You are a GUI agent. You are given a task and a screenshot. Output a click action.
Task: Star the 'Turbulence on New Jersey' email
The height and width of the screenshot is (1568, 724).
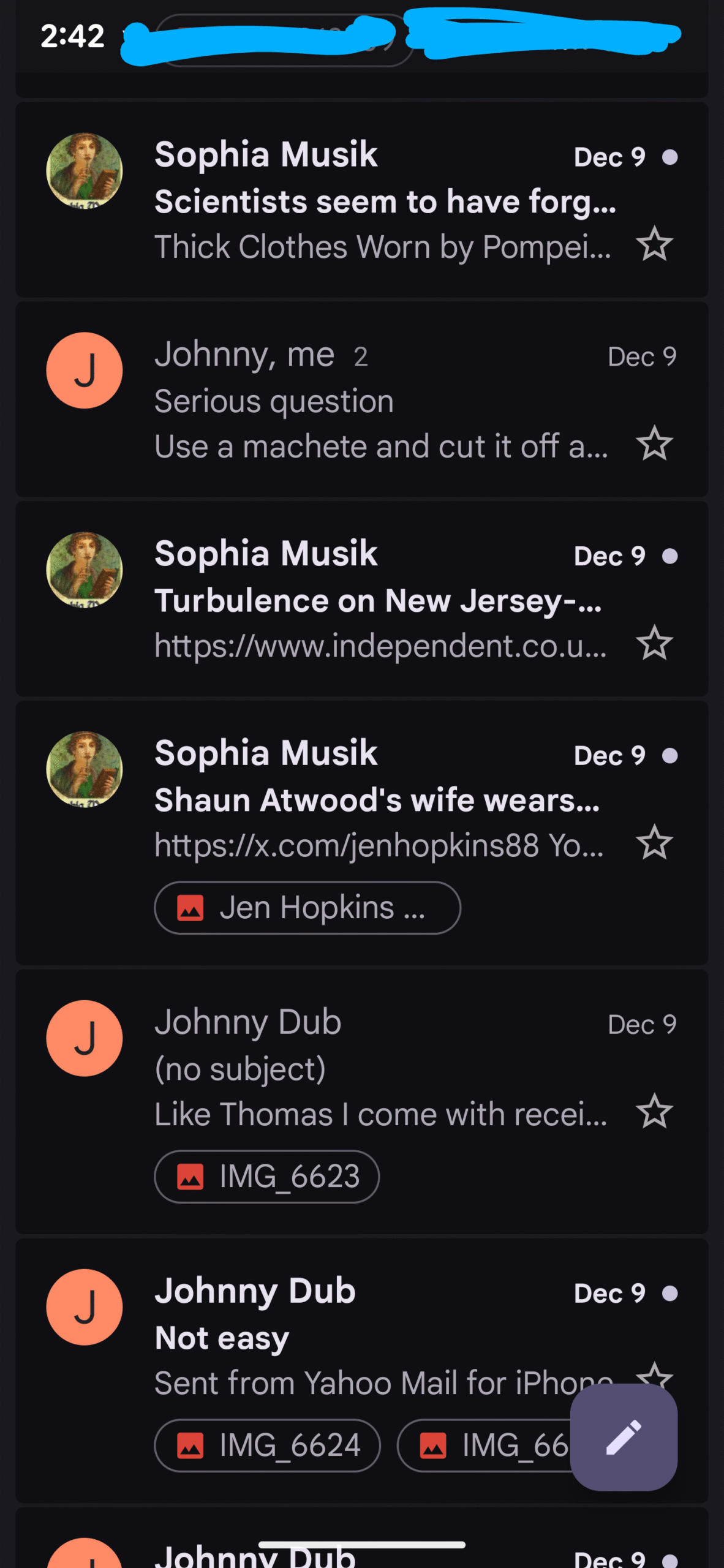tap(654, 643)
